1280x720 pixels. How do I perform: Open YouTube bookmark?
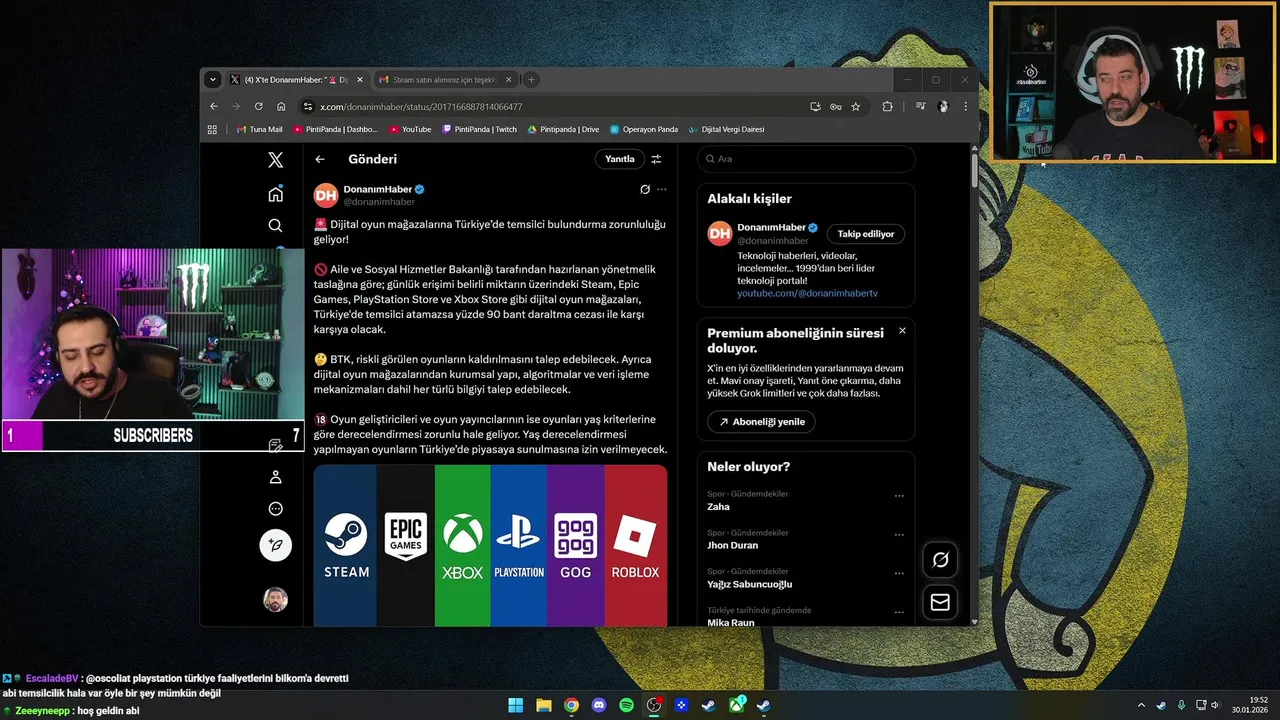click(x=410, y=129)
